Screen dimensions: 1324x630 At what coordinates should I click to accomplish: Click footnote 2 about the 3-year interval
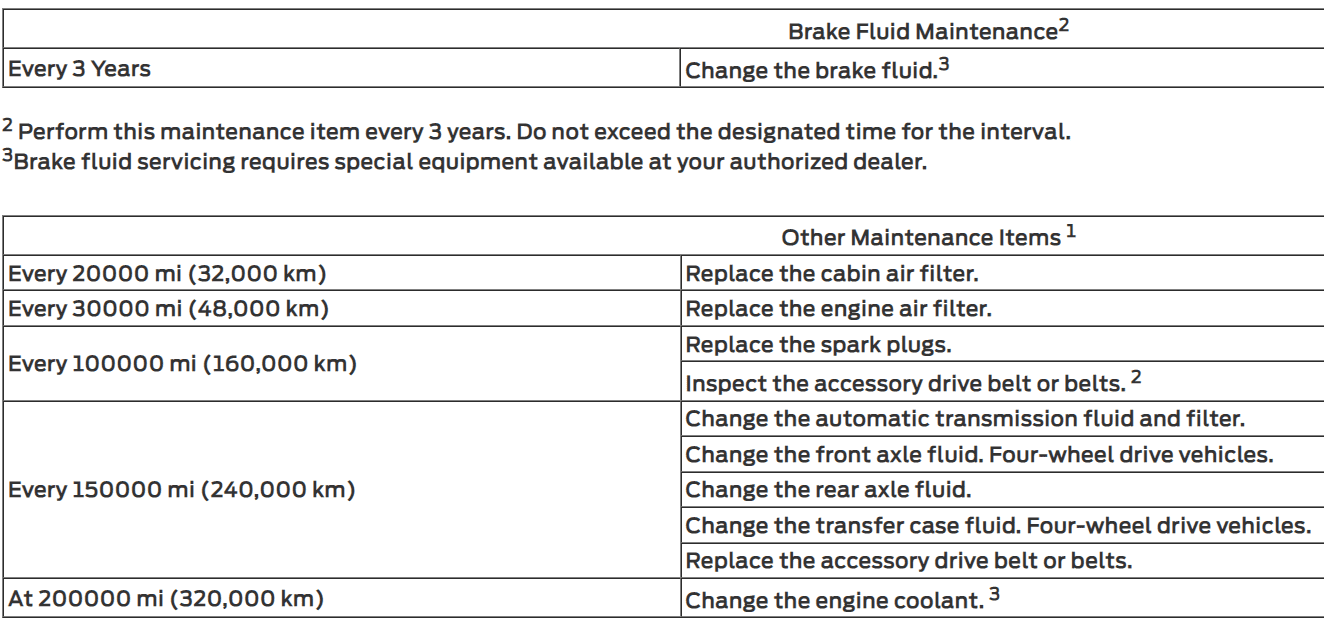click(534, 131)
